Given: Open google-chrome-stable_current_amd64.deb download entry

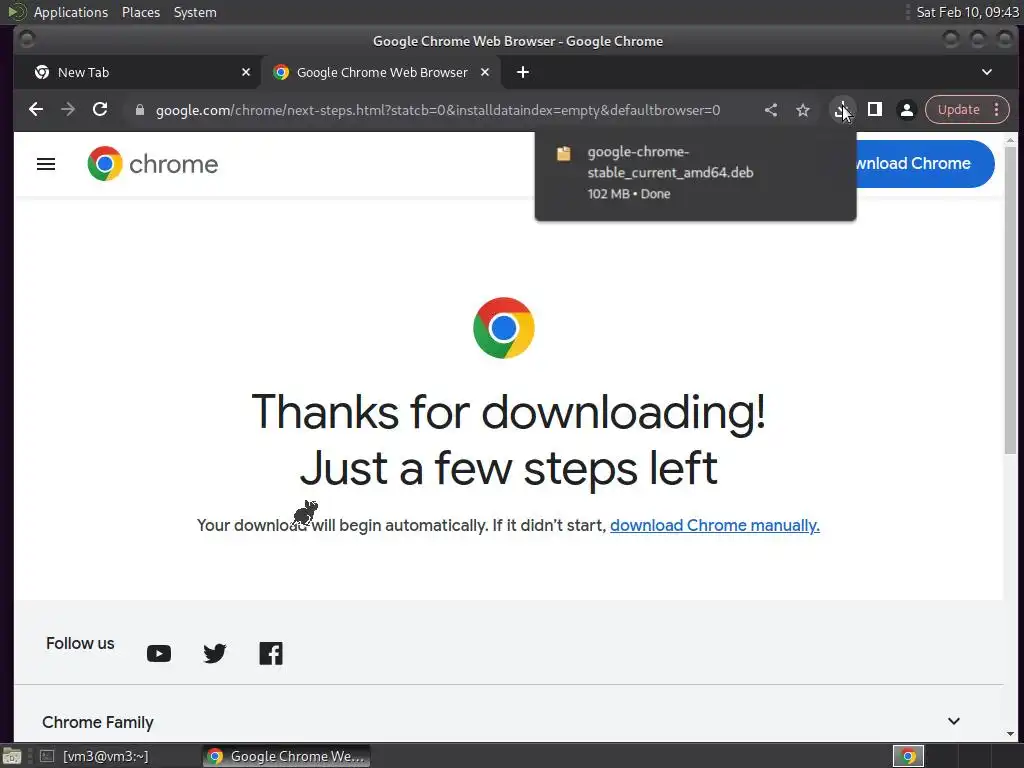Looking at the screenshot, I should (695, 173).
